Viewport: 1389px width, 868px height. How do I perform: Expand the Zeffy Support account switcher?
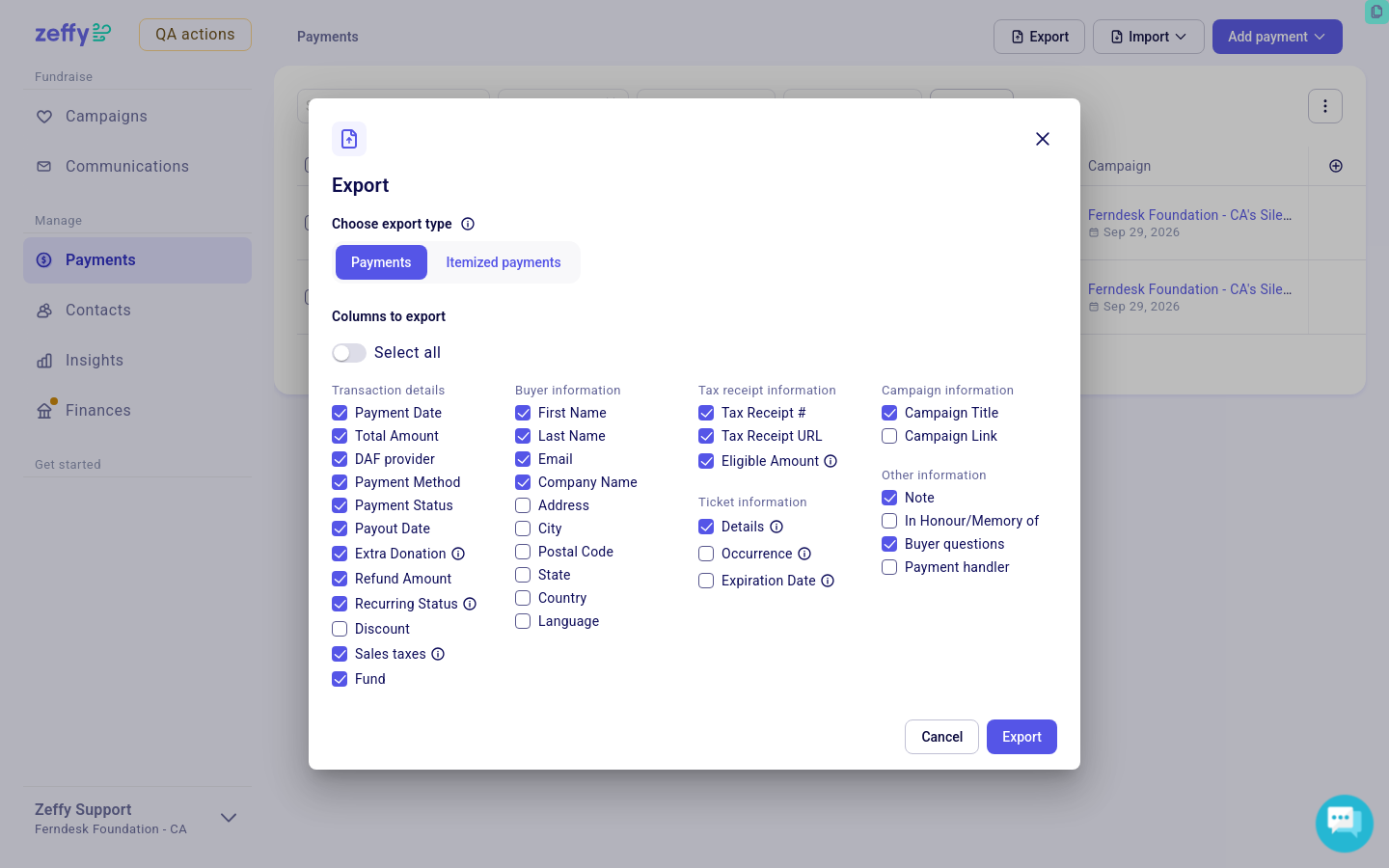(x=137, y=818)
